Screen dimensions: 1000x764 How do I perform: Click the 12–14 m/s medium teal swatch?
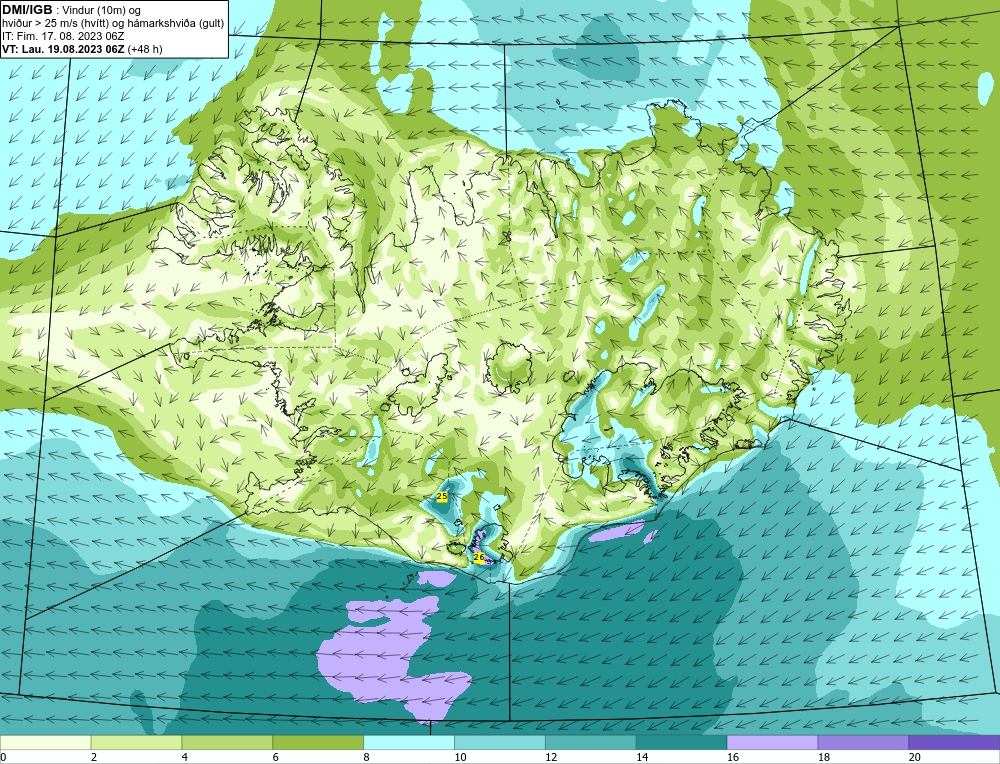[591, 742]
